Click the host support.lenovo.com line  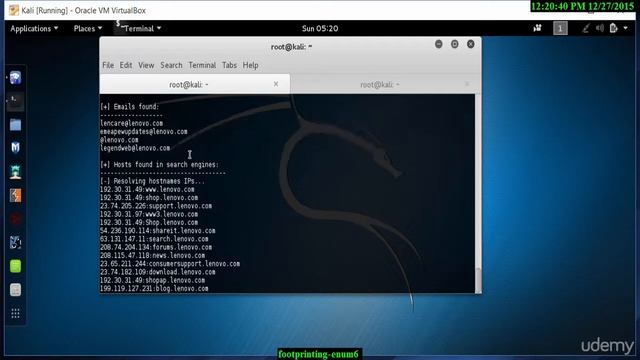click(x=156, y=206)
